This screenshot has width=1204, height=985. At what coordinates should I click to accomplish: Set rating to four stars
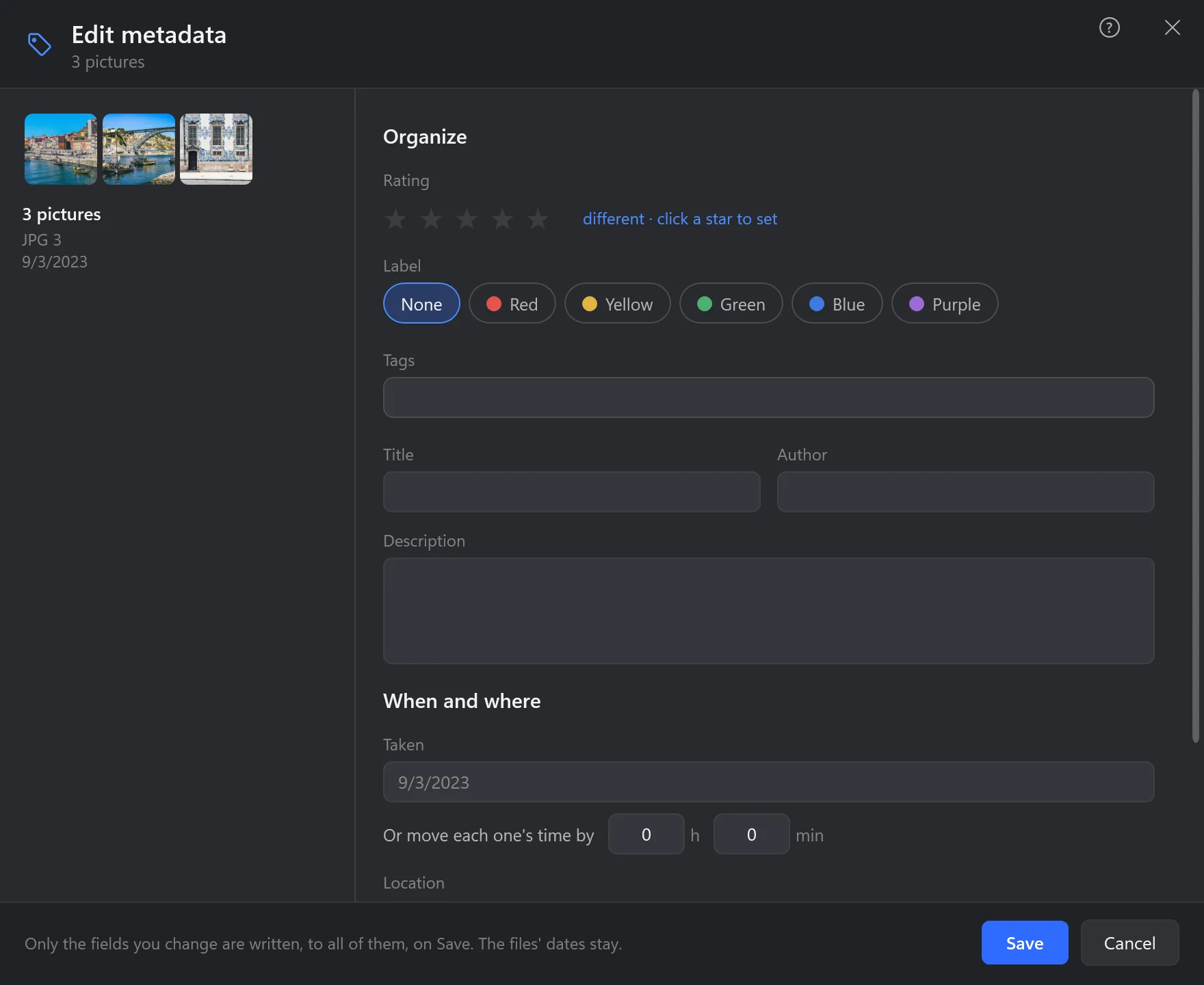tap(502, 219)
